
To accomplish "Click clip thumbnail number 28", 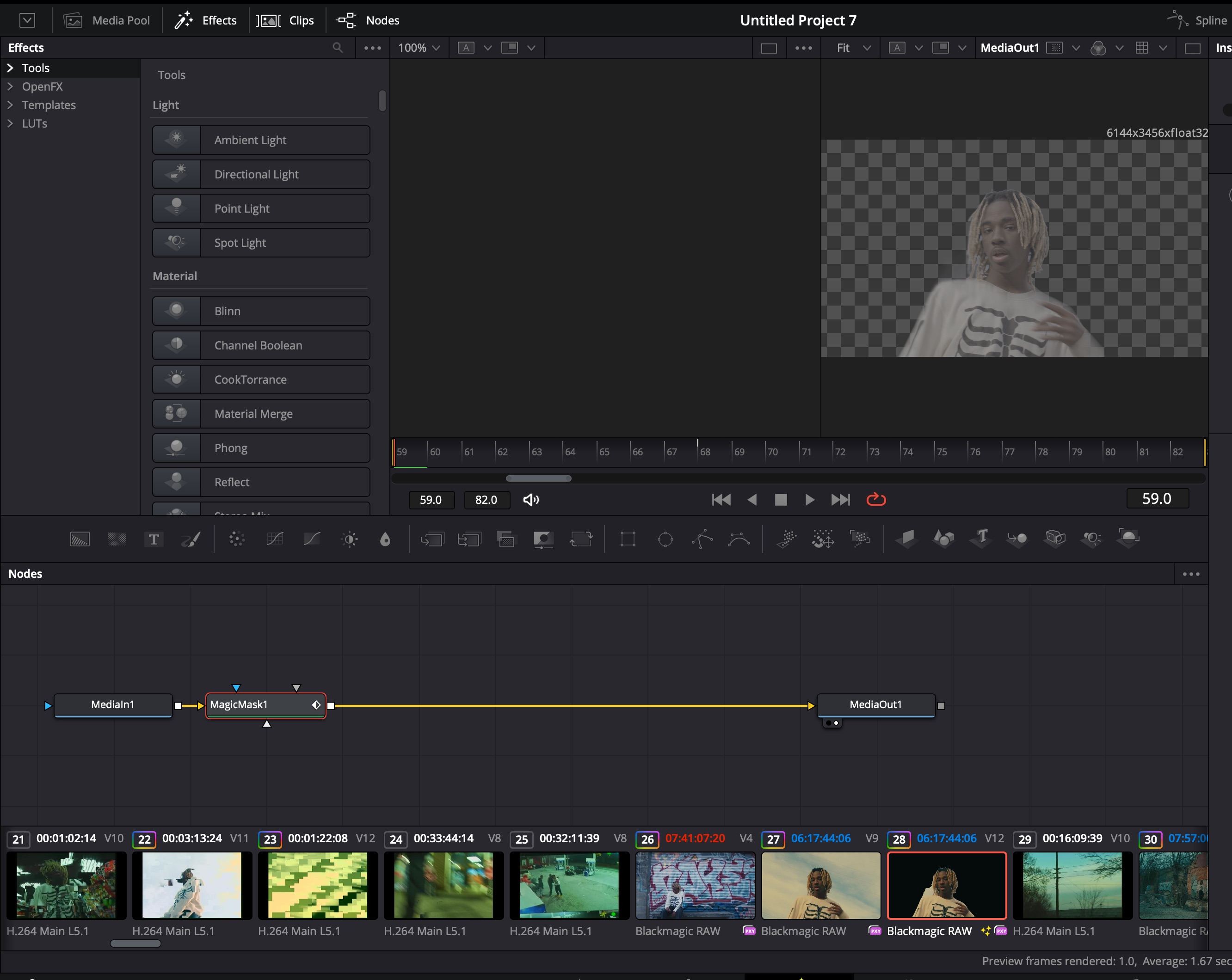I will coord(944,884).
